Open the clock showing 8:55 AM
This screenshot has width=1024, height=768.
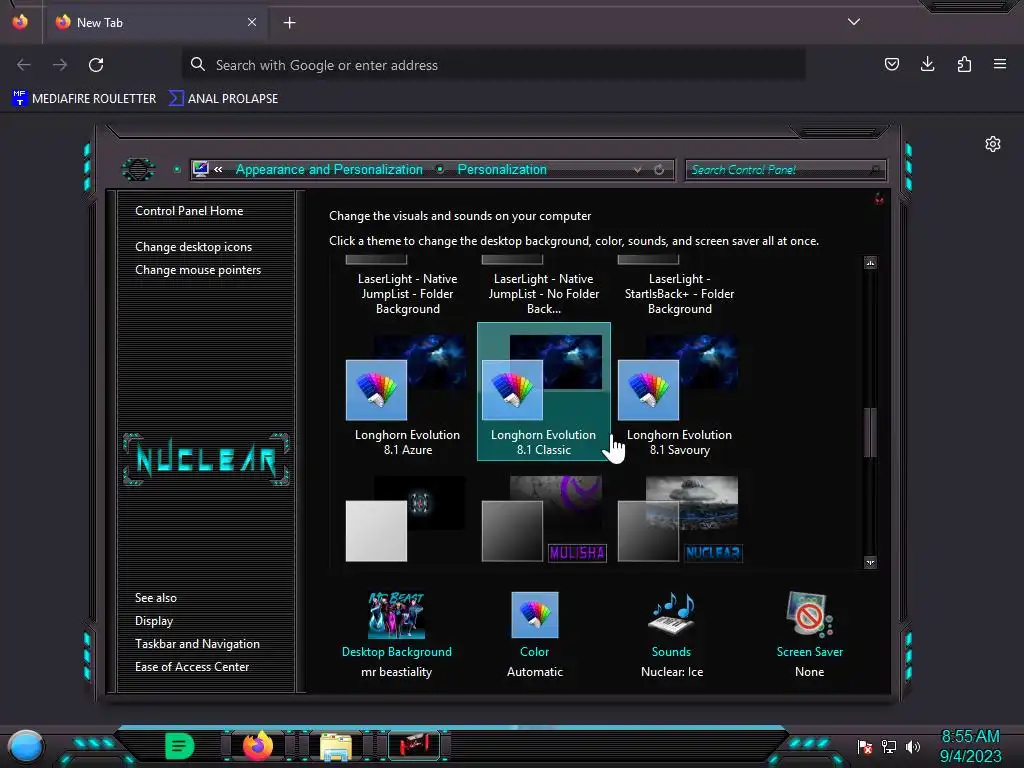pos(970,746)
